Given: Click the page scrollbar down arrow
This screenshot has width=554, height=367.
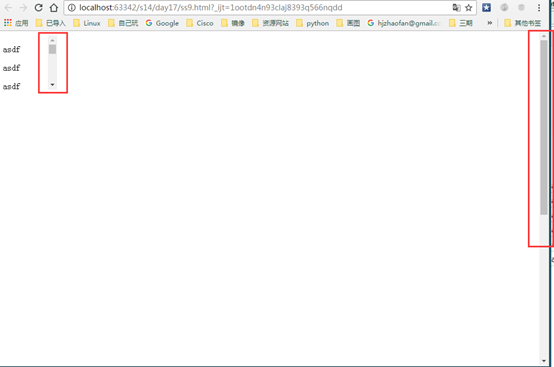Looking at the screenshot, I should [x=543, y=361].
